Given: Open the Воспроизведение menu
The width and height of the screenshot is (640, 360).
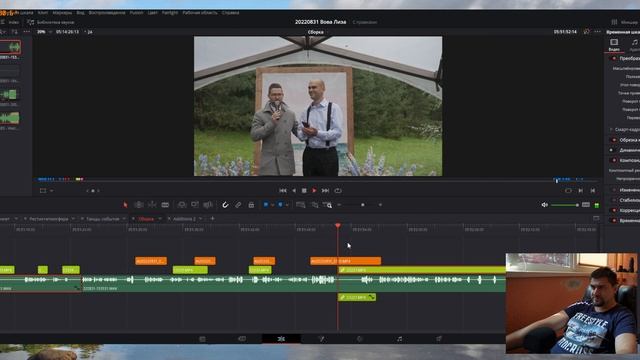Looking at the screenshot, I should (x=107, y=13).
